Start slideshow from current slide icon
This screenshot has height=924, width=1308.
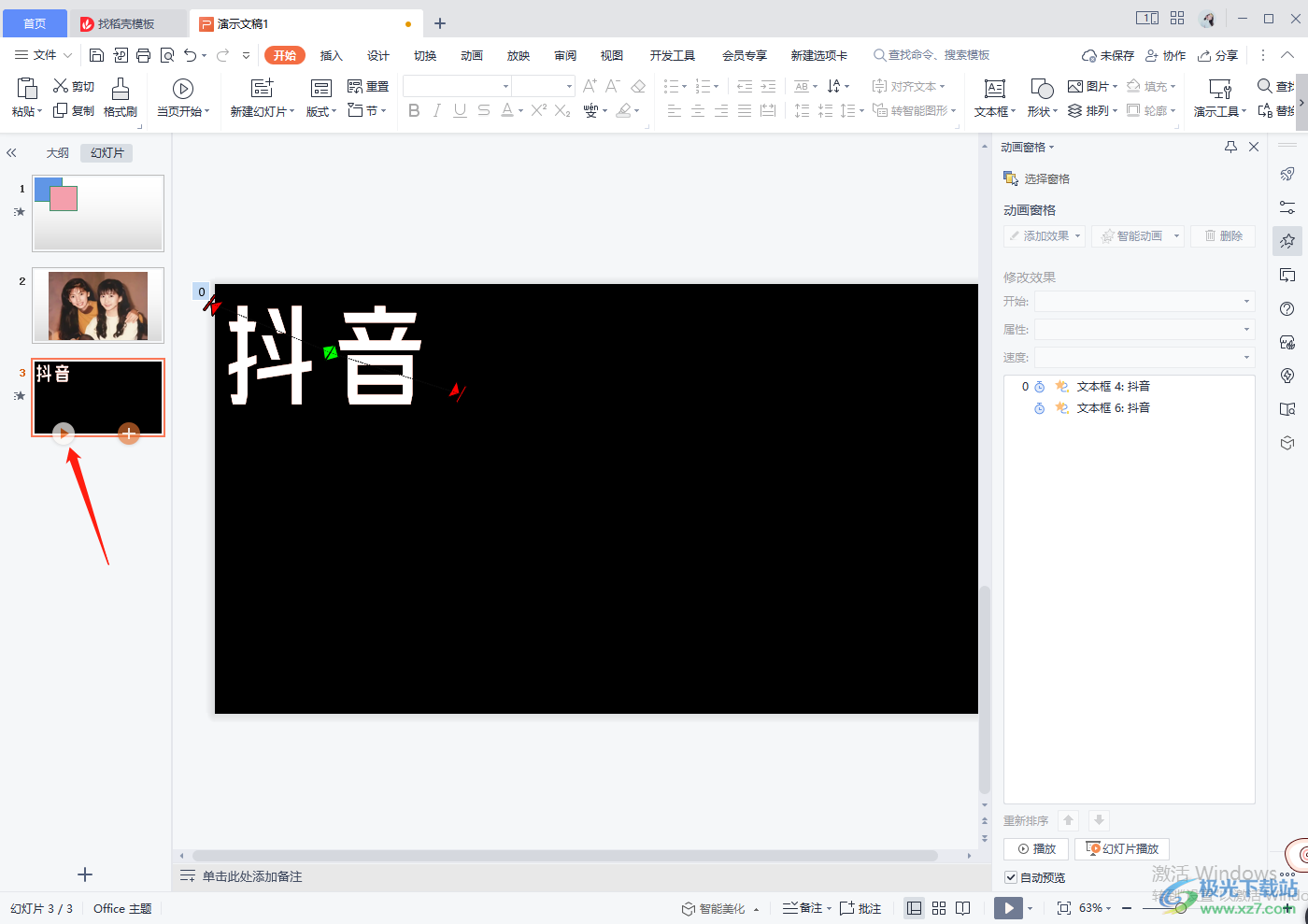pyautogui.click(x=183, y=88)
